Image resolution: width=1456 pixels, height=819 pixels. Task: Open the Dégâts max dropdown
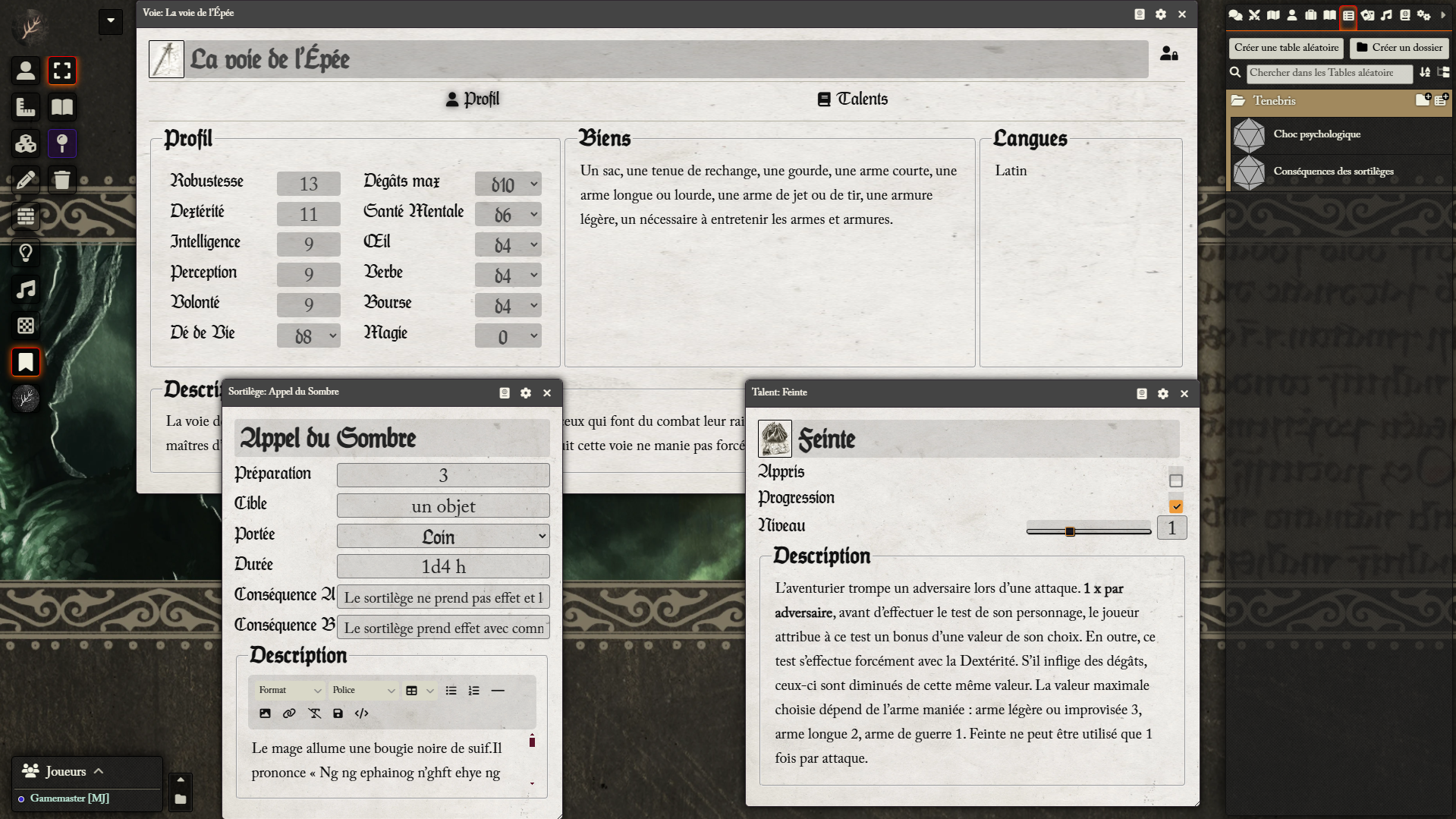click(508, 184)
